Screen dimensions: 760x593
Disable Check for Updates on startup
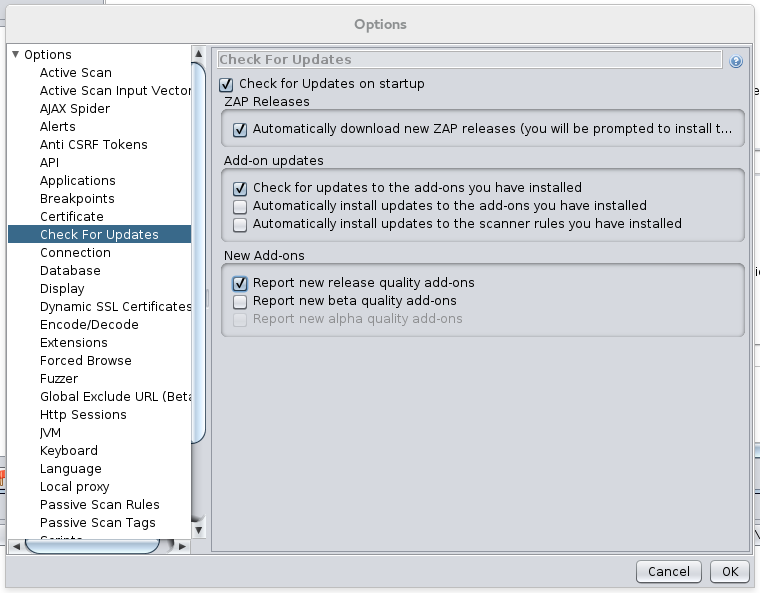[x=226, y=84]
